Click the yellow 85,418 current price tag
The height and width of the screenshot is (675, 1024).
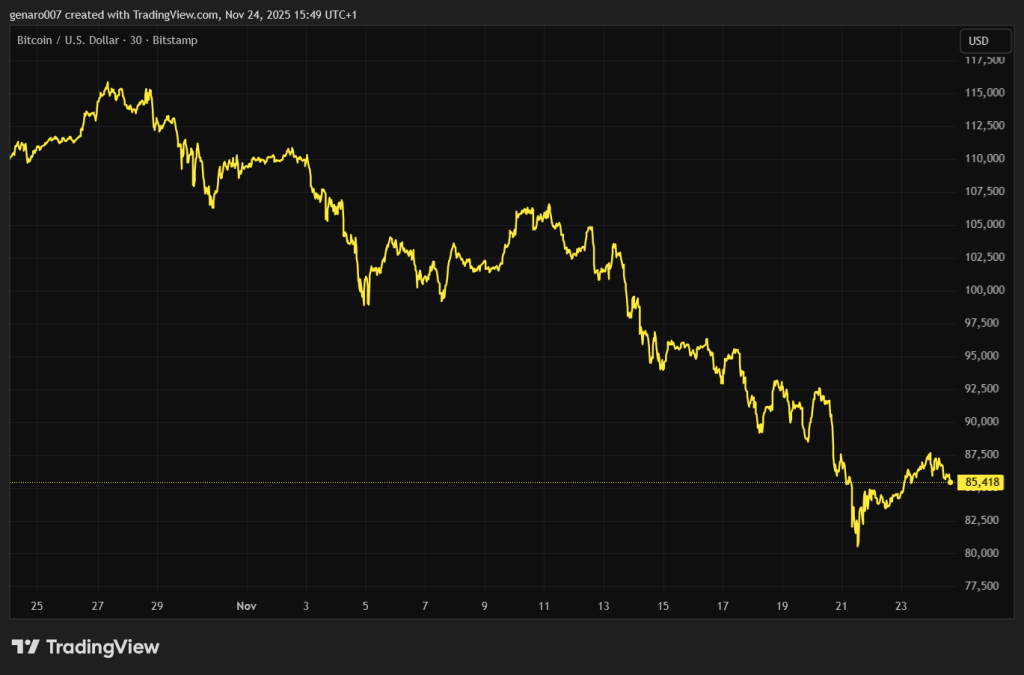point(980,483)
